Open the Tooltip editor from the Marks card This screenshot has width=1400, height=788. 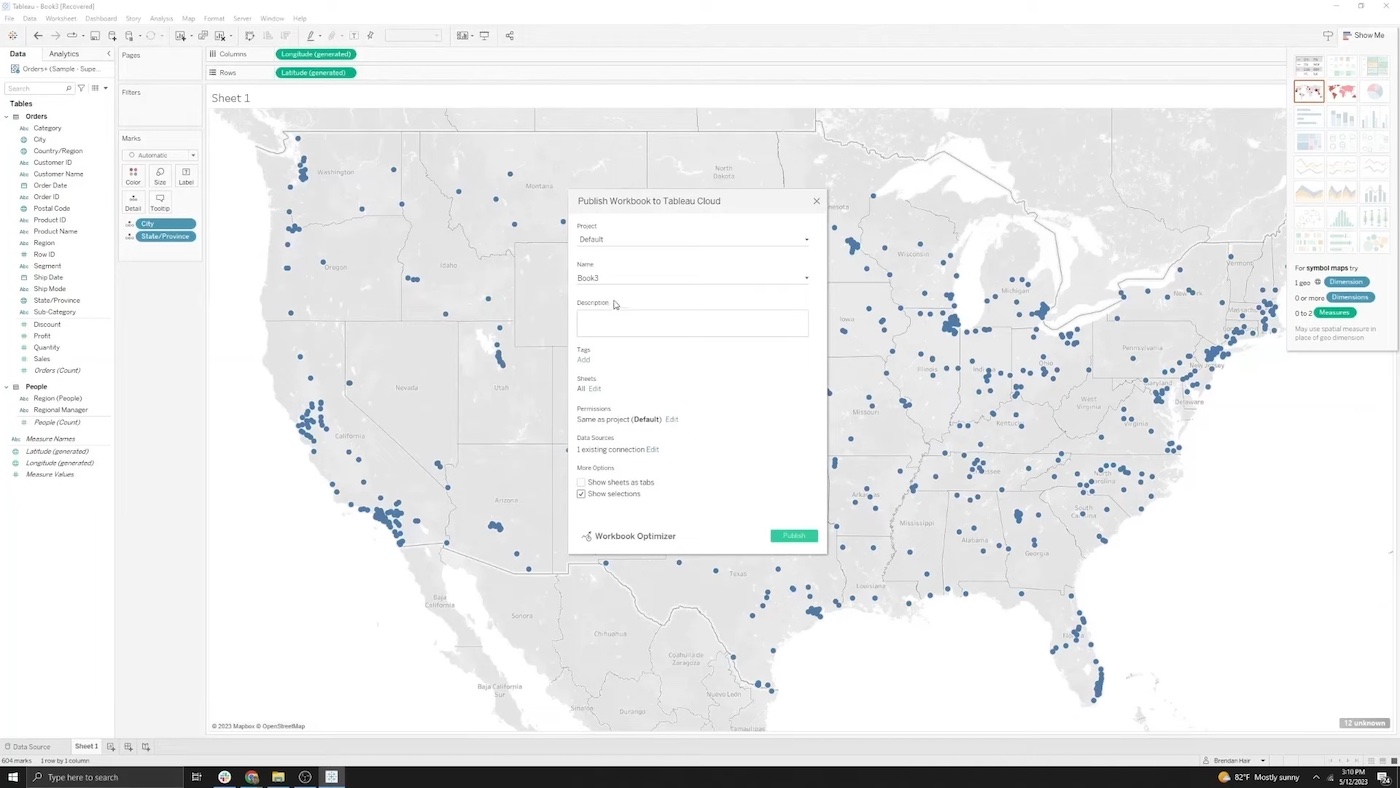[x=159, y=203]
